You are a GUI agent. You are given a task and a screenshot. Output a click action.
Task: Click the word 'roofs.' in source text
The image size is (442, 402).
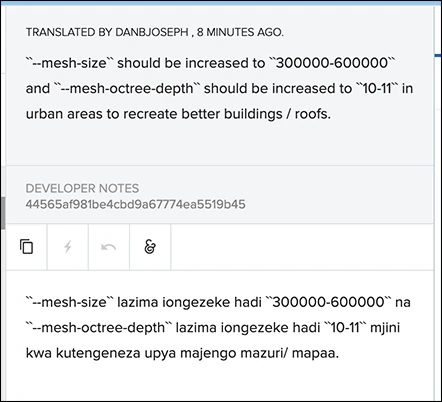313,114
